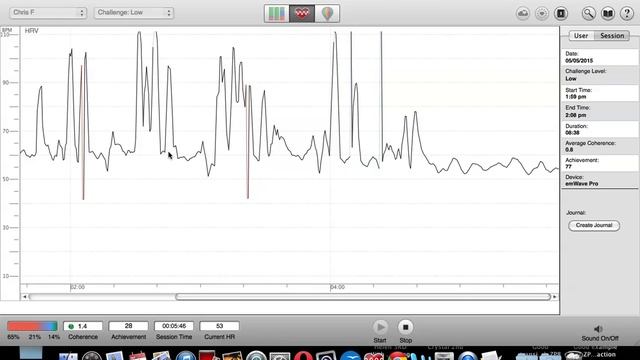Click the green coherence indicator dot
The image size is (640, 360).
click(71, 327)
